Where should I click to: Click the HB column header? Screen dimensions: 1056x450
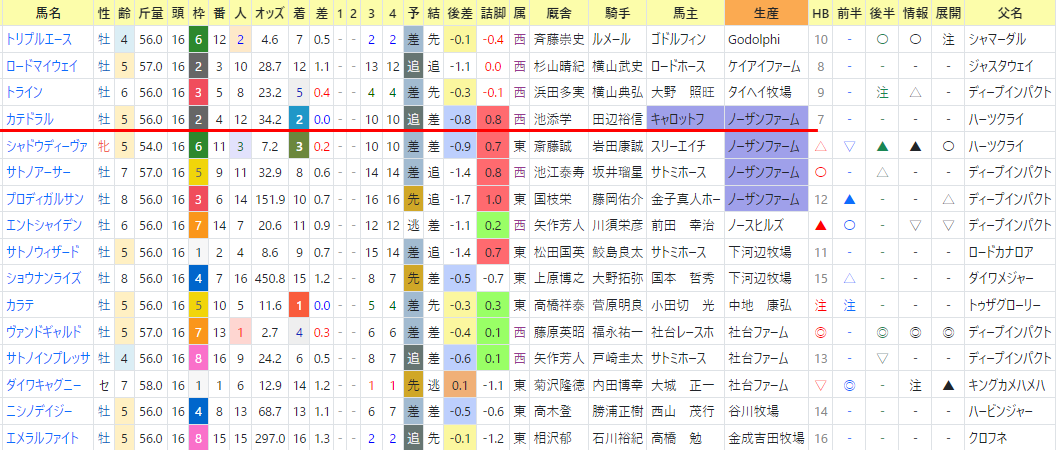point(820,13)
